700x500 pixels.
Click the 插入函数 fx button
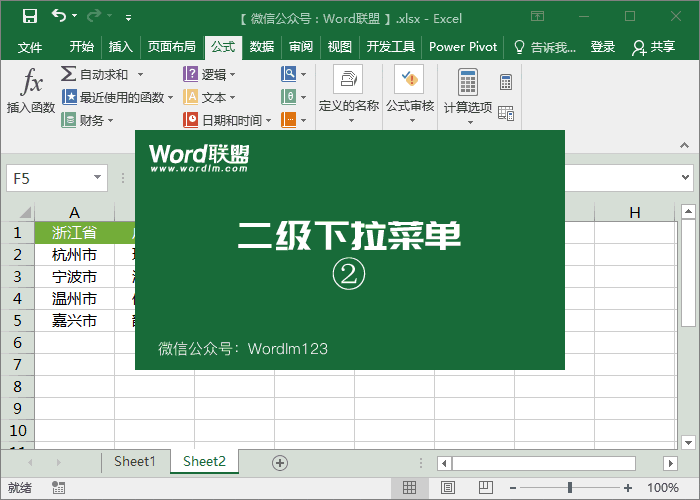[x=31, y=91]
